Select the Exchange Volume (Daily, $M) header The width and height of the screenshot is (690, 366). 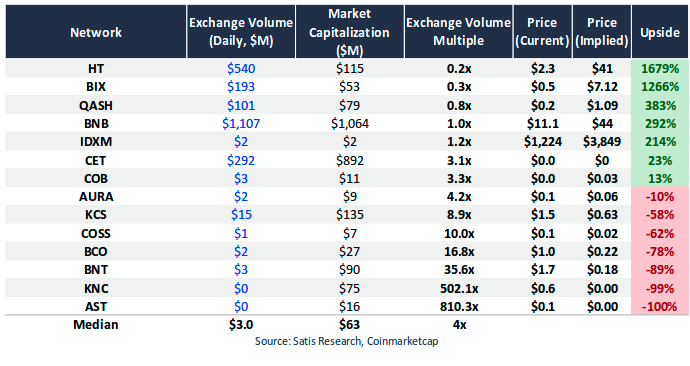pos(241,32)
